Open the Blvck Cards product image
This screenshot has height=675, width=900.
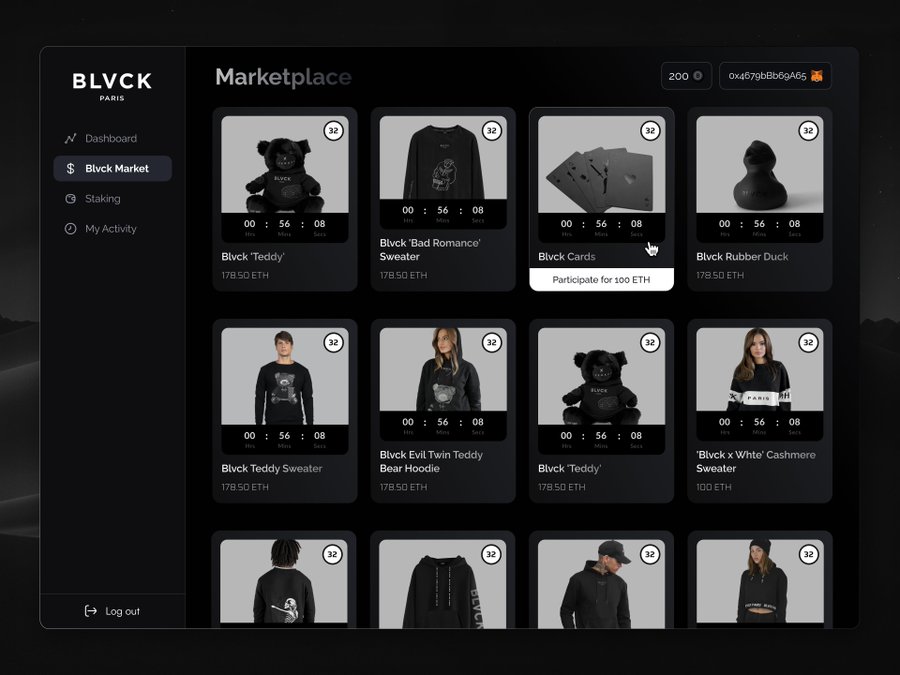pos(602,164)
